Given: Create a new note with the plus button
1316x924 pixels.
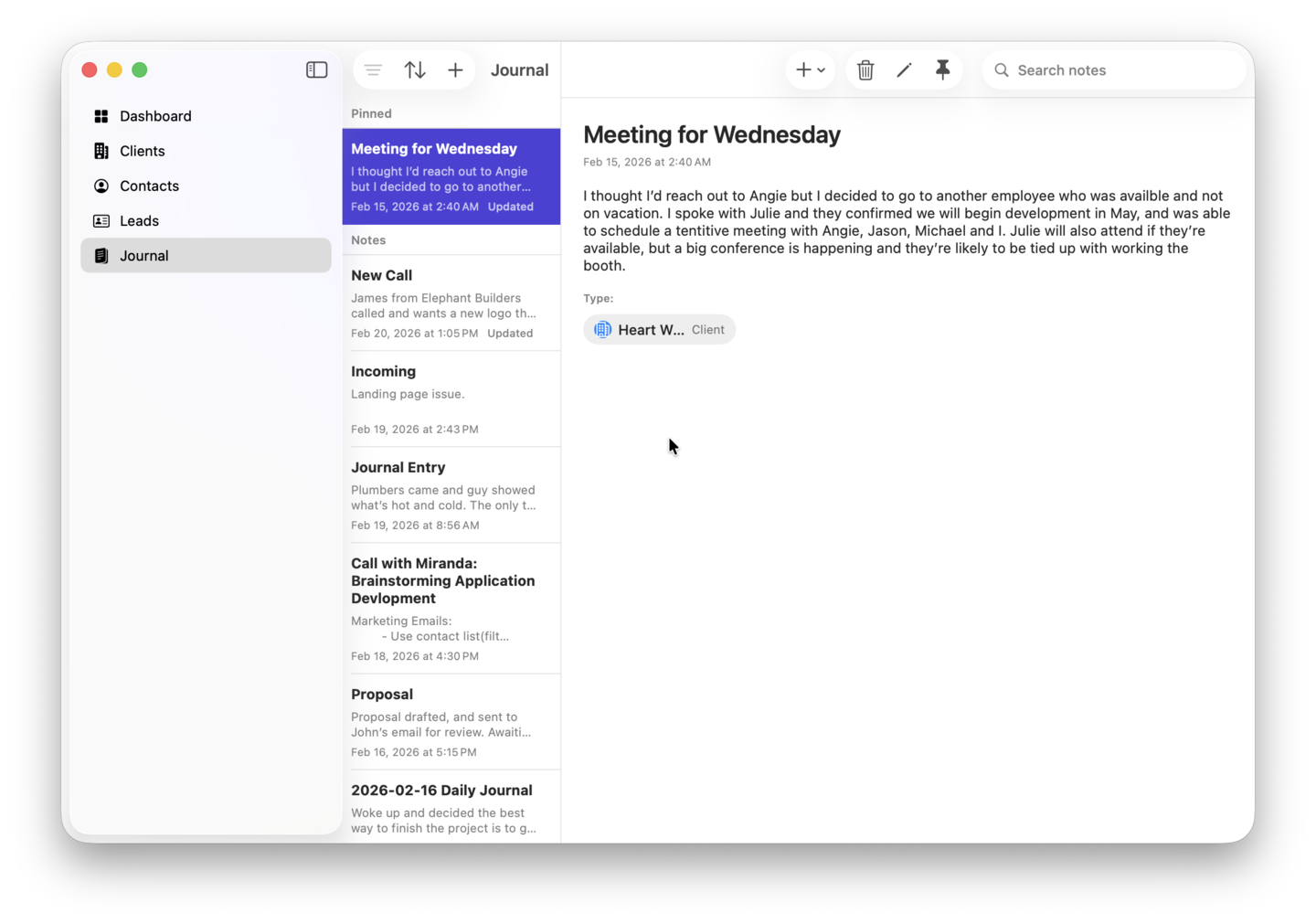Looking at the screenshot, I should pos(455,69).
